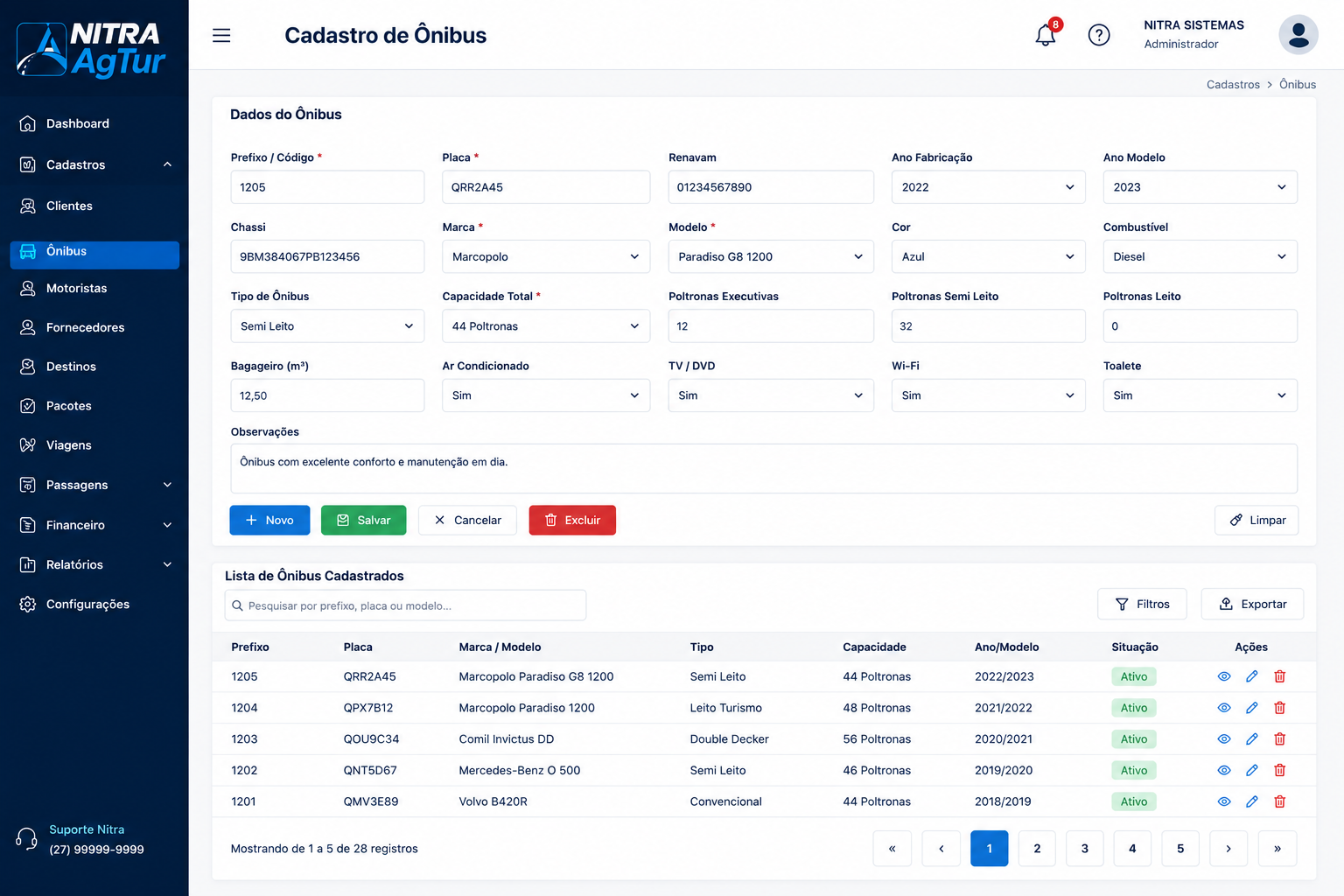Delete bus 1203 using trash icon
The width and height of the screenshot is (1344, 896).
[1280, 739]
